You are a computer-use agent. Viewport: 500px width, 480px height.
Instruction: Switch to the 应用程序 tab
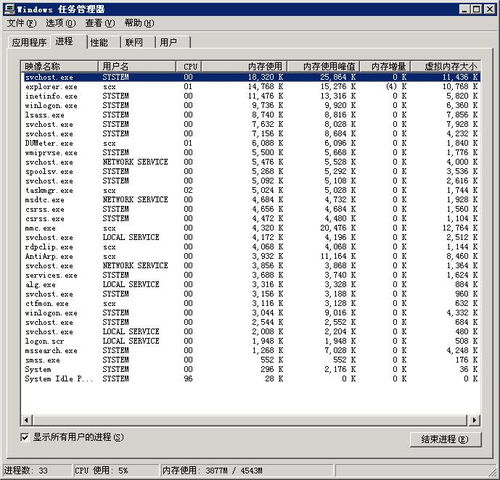[x=29, y=42]
